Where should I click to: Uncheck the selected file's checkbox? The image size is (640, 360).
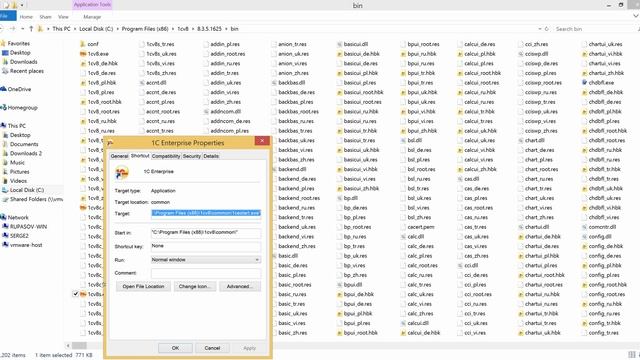76,294
